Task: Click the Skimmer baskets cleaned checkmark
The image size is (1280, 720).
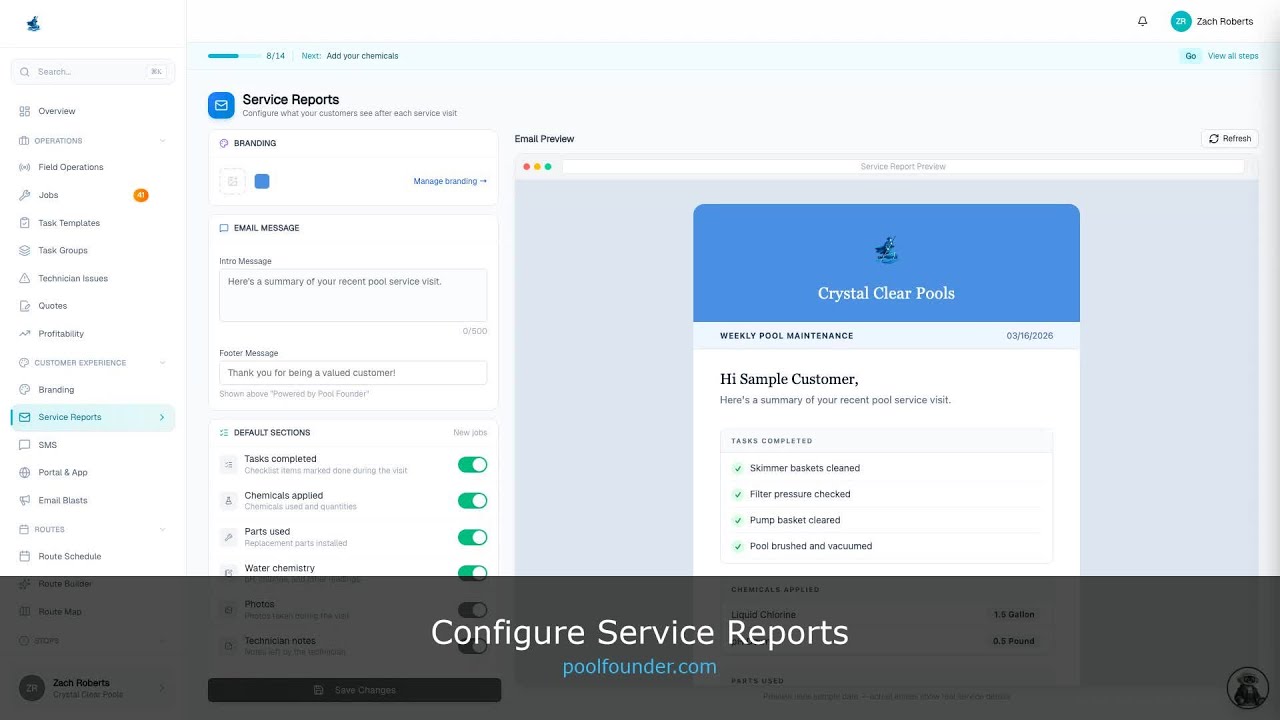Action: 738,468
